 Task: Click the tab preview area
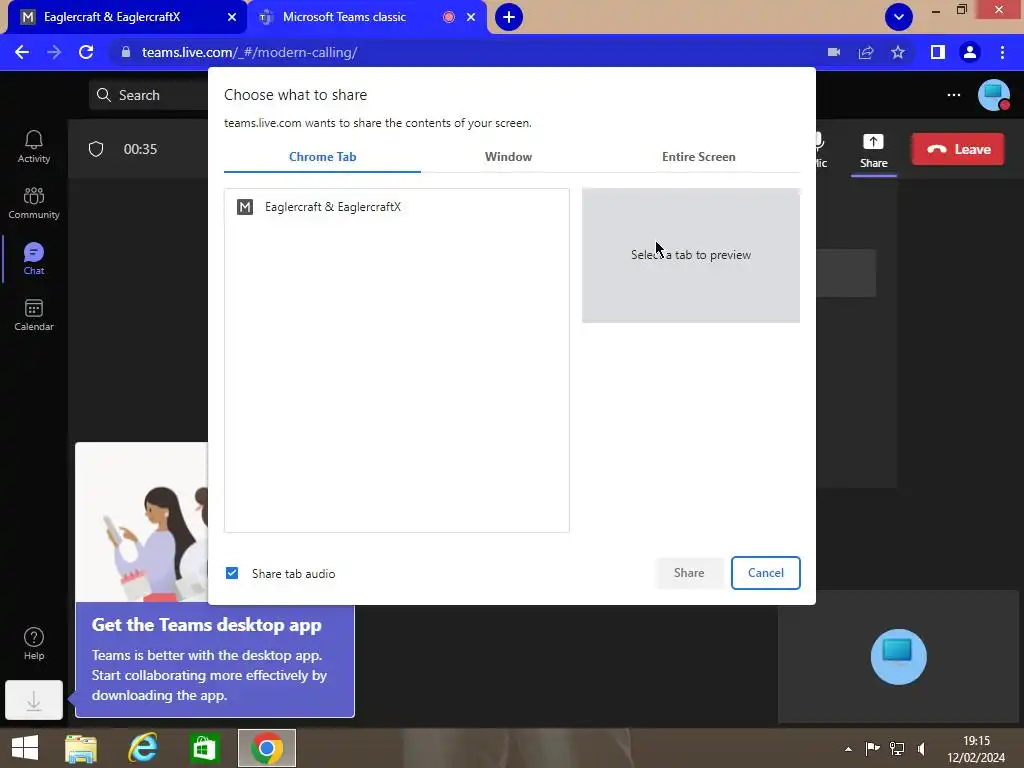(690, 255)
